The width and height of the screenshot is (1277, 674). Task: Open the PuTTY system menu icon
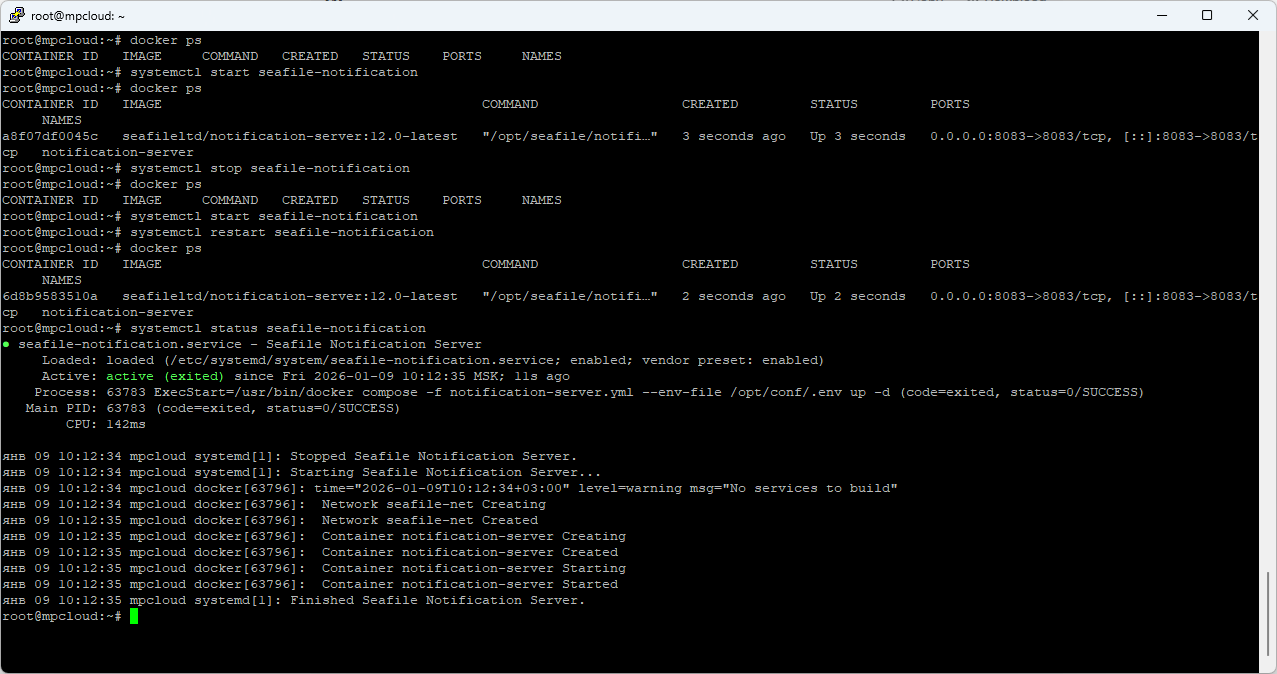(x=17, y=15)
